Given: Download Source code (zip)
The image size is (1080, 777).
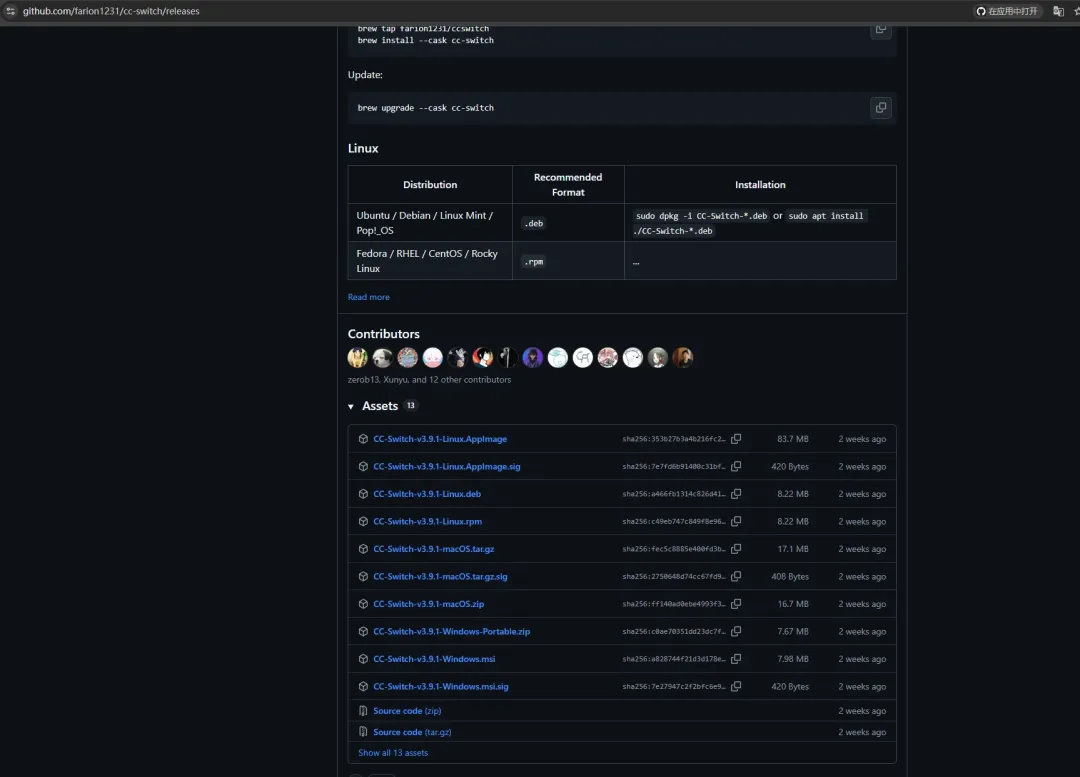Looking at the screenshot, I should point(407,711).
